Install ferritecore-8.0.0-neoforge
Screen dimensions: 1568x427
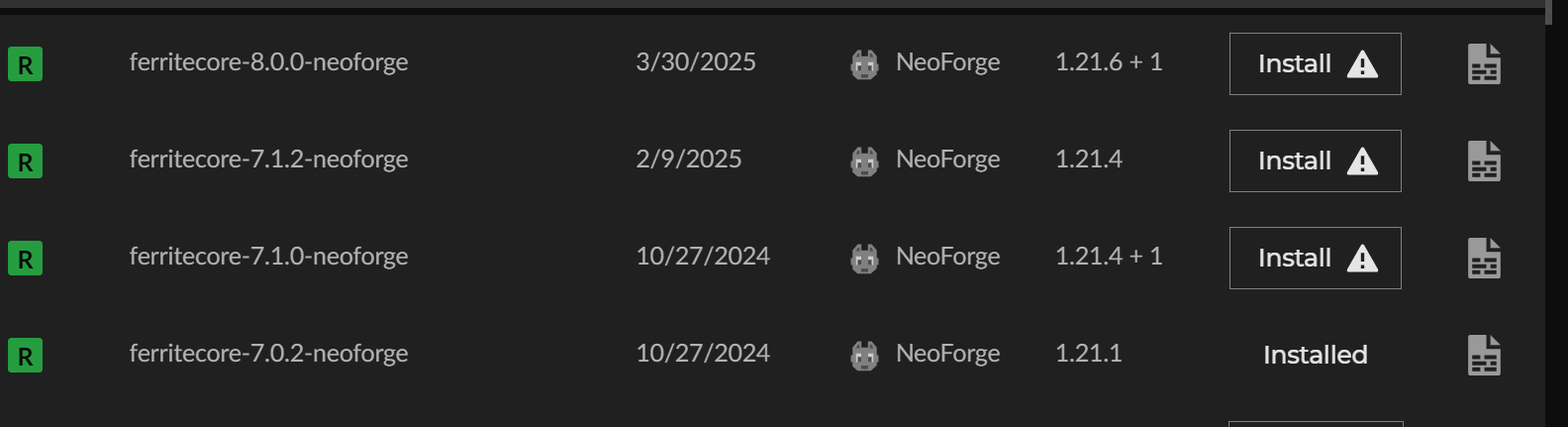tap(1315, 64)
